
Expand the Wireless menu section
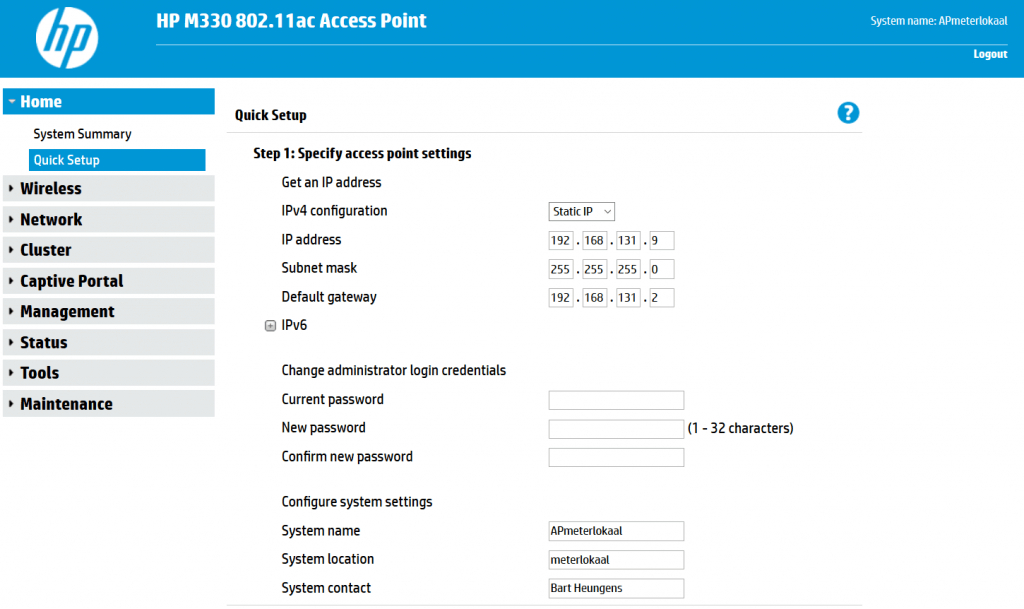[x=108, y=189]
